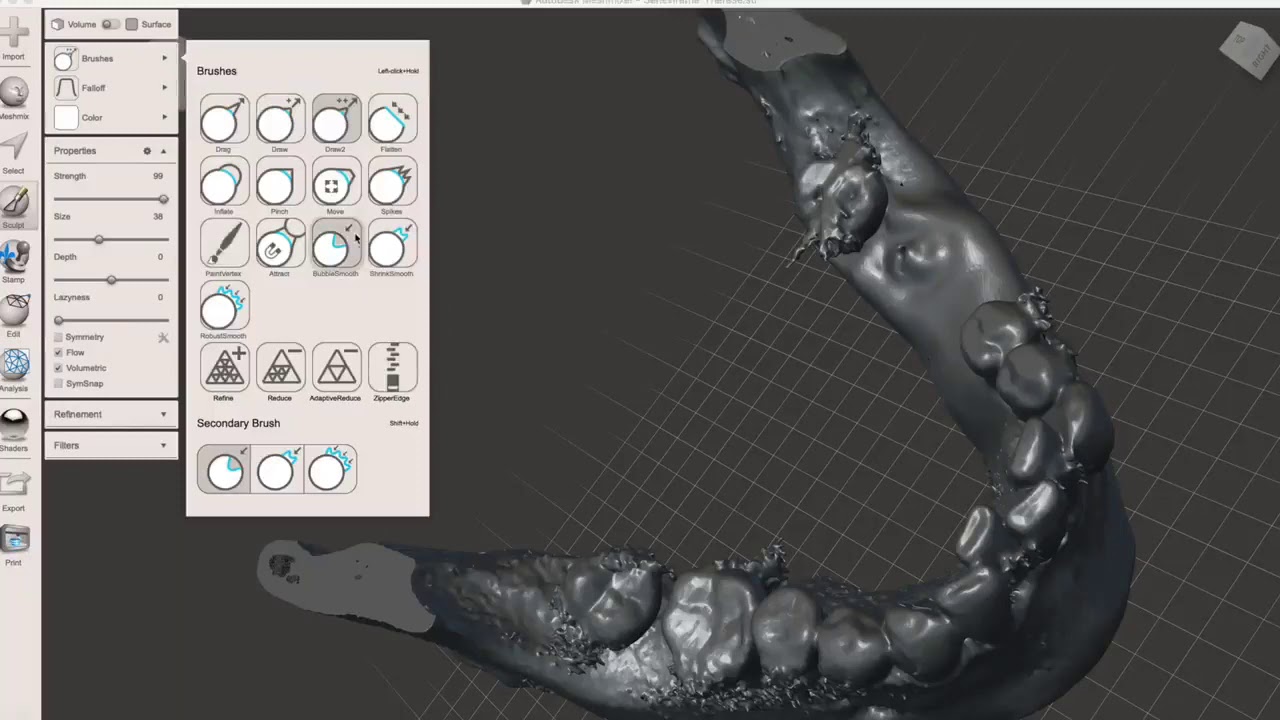The image size is (1280, 720).
Task: Collapse the Properties panel arrow
Action: pyautogui.click(x=163, y=151)
